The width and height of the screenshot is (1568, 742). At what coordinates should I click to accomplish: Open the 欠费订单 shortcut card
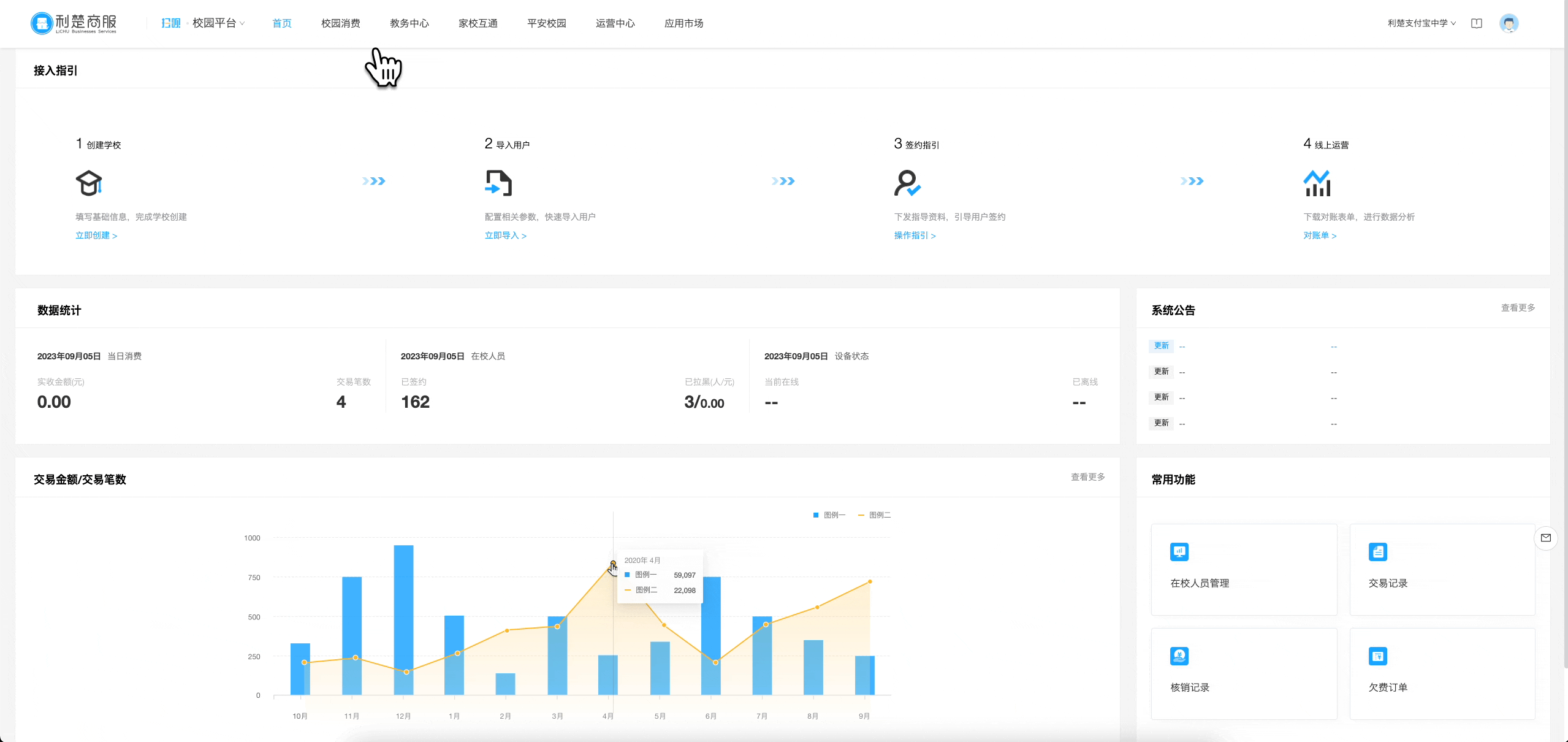click(1442, 673)
